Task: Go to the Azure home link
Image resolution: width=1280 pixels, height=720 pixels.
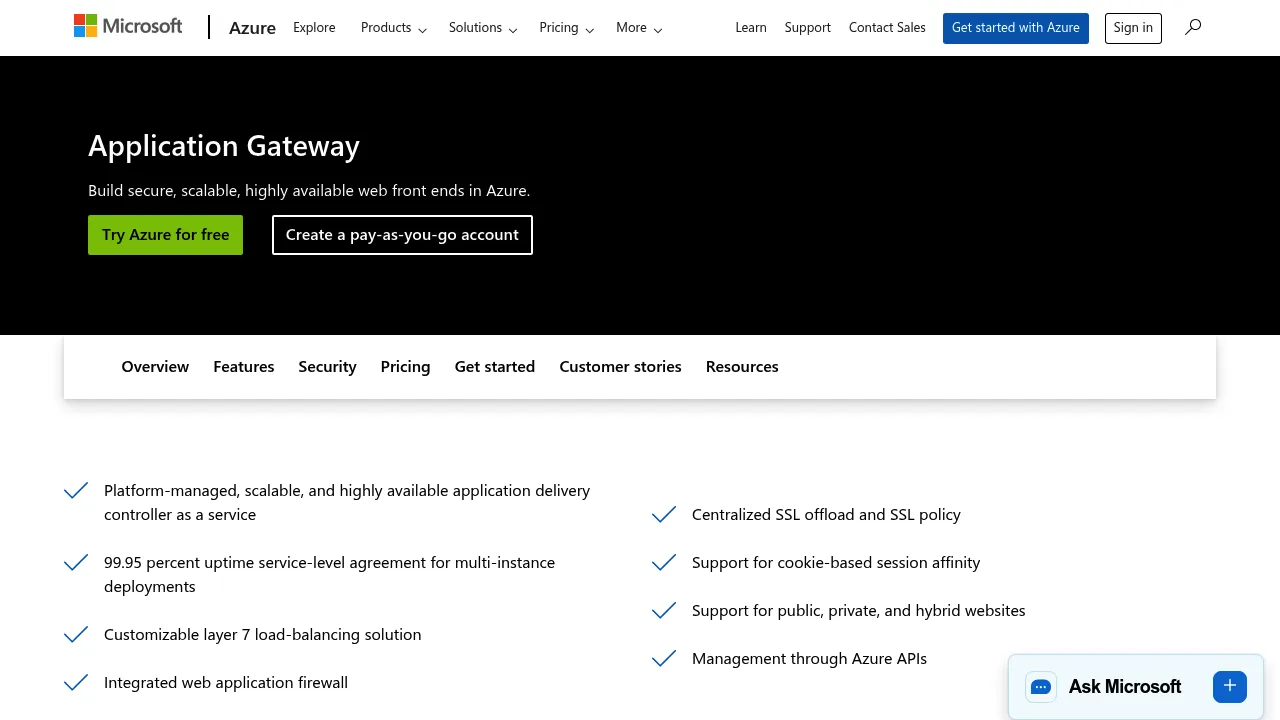Action: [x=252, y=28]
